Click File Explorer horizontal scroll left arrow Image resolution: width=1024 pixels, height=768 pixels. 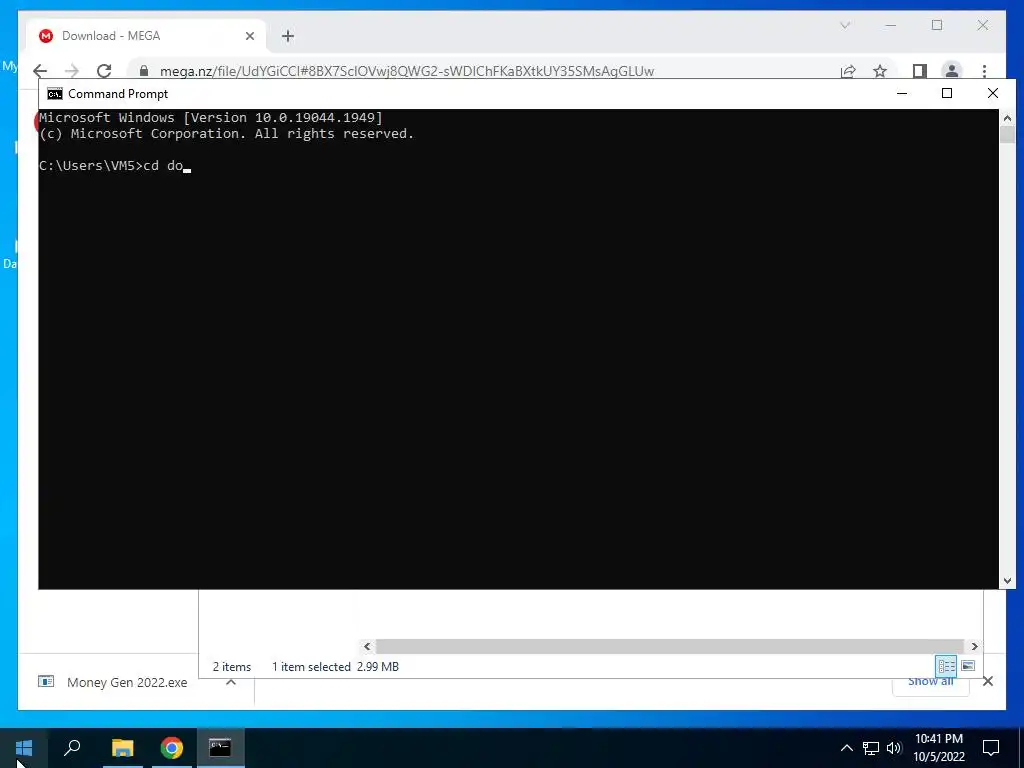[x=367, y=647]
